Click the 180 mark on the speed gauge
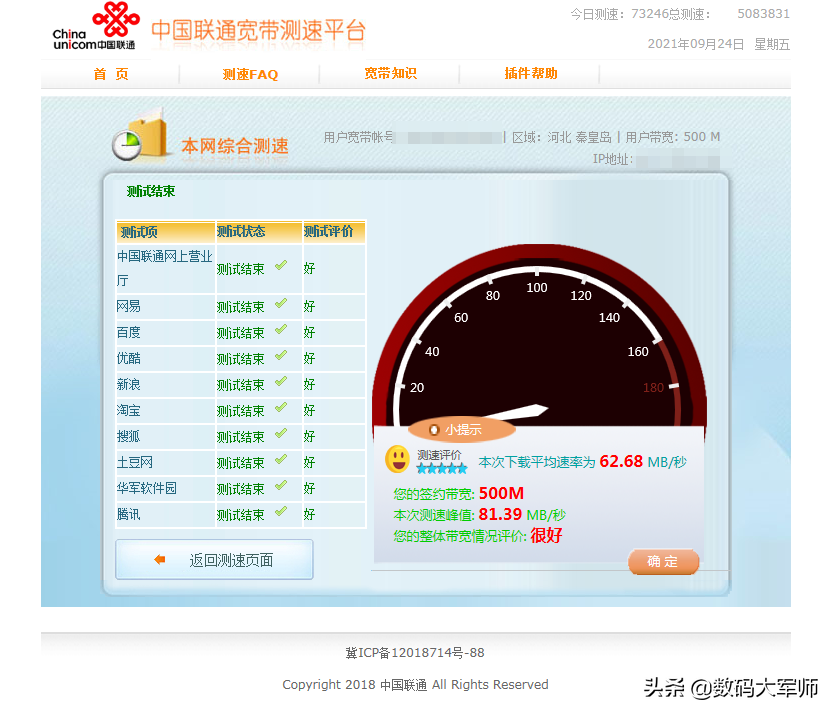Screen dimensions: 837x717 pyautogui.click(x=653, y=388)
